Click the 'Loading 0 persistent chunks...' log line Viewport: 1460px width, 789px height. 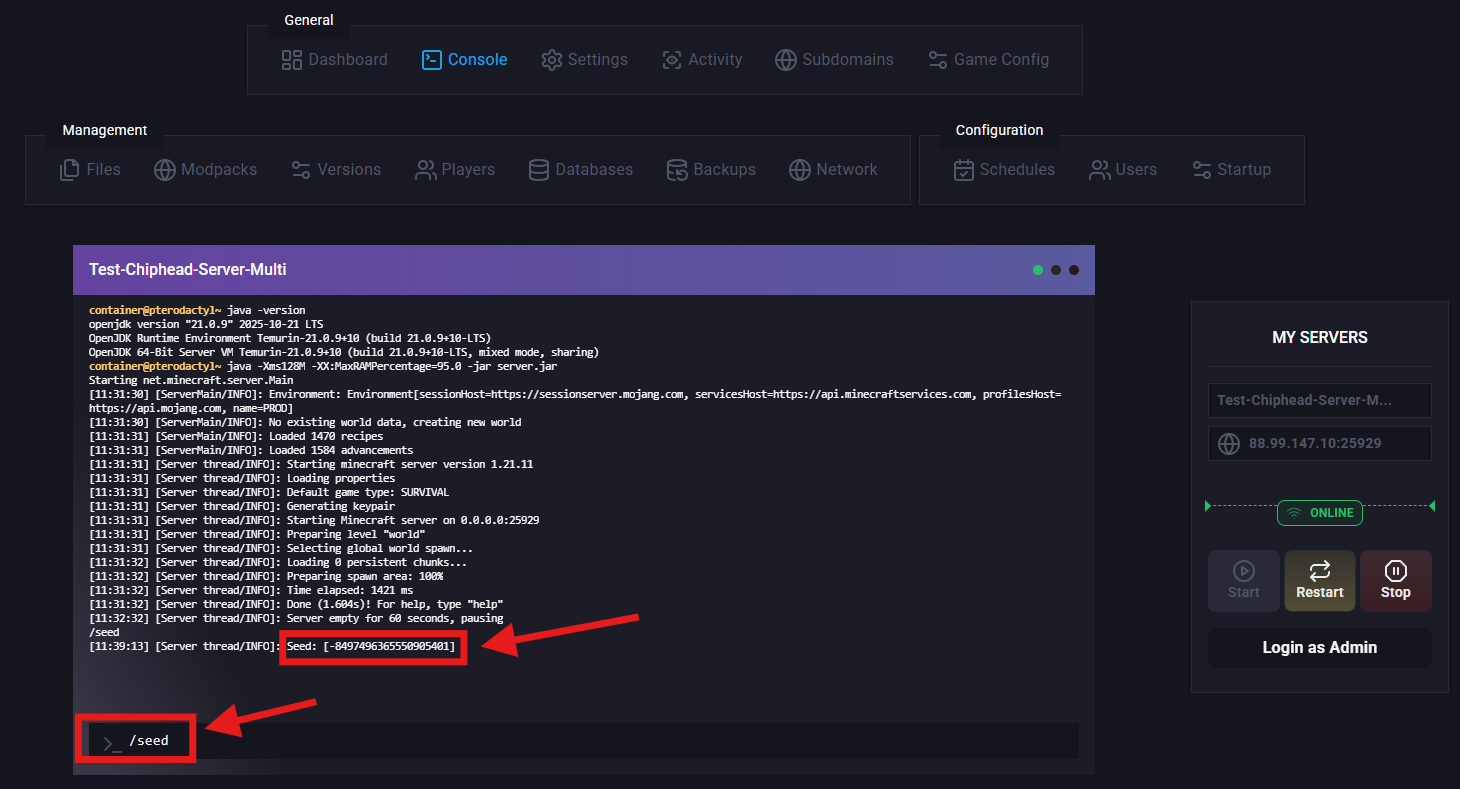point(278,563)
